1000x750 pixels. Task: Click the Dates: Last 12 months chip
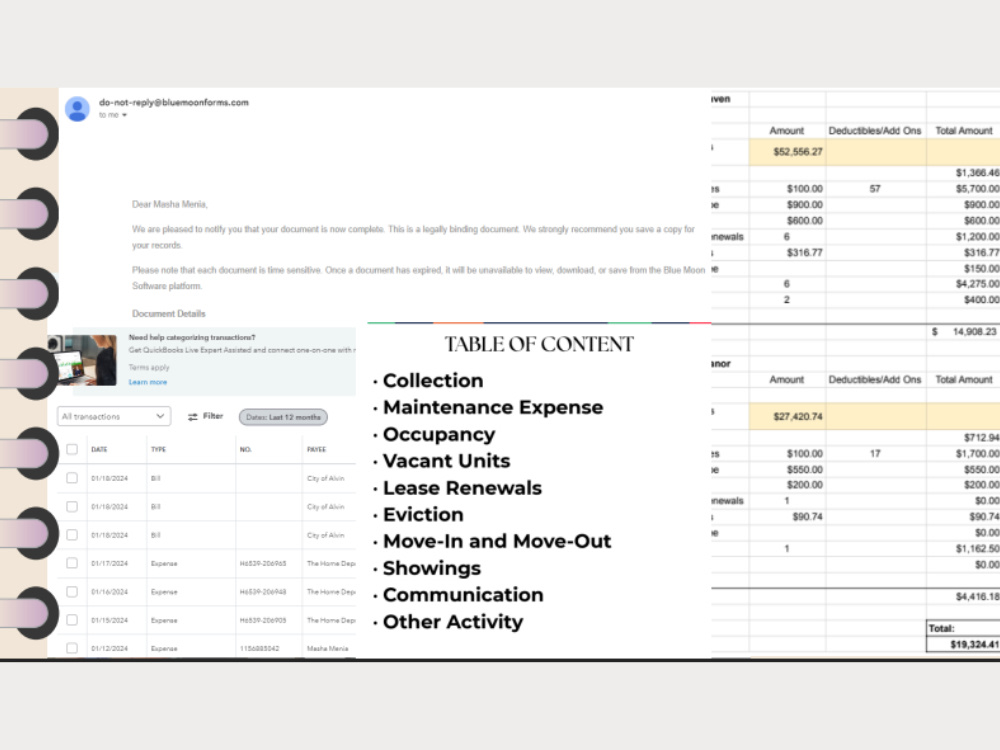(x=283, y=417)
